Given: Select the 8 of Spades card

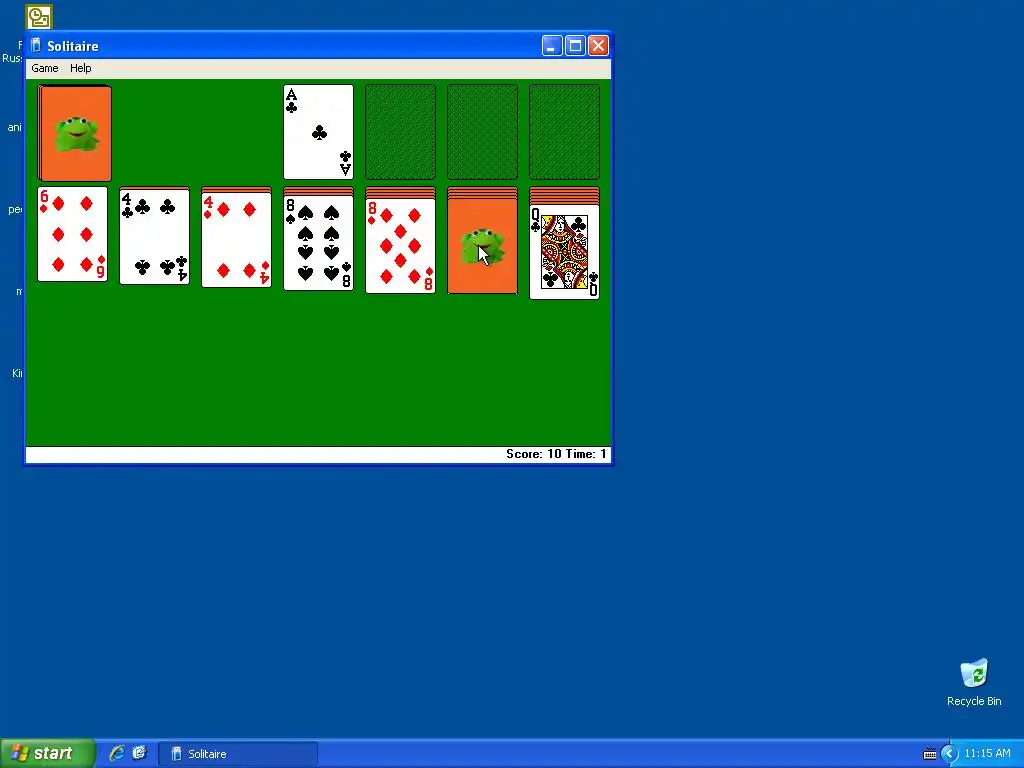Looking at the screenshot, I should click(x=319, y=243).
